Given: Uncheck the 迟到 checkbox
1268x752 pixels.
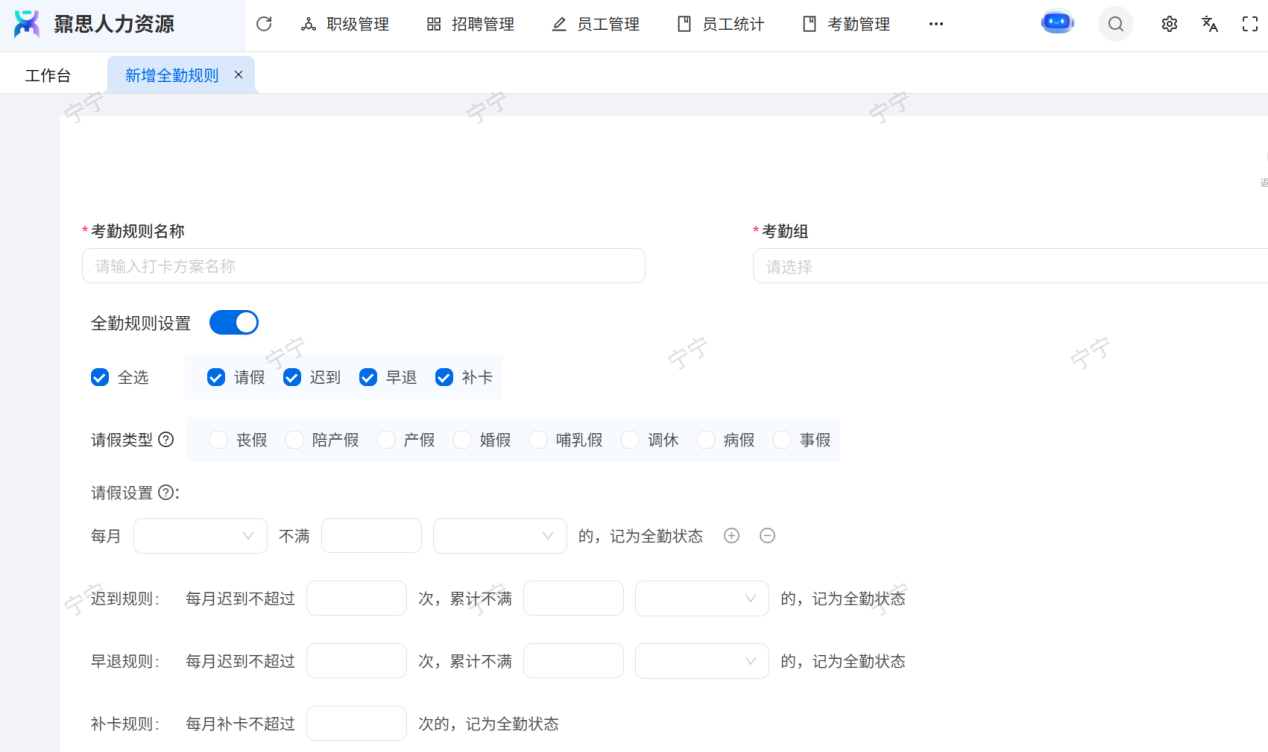Looking at the screenshot, I should [x=292, y=377].
